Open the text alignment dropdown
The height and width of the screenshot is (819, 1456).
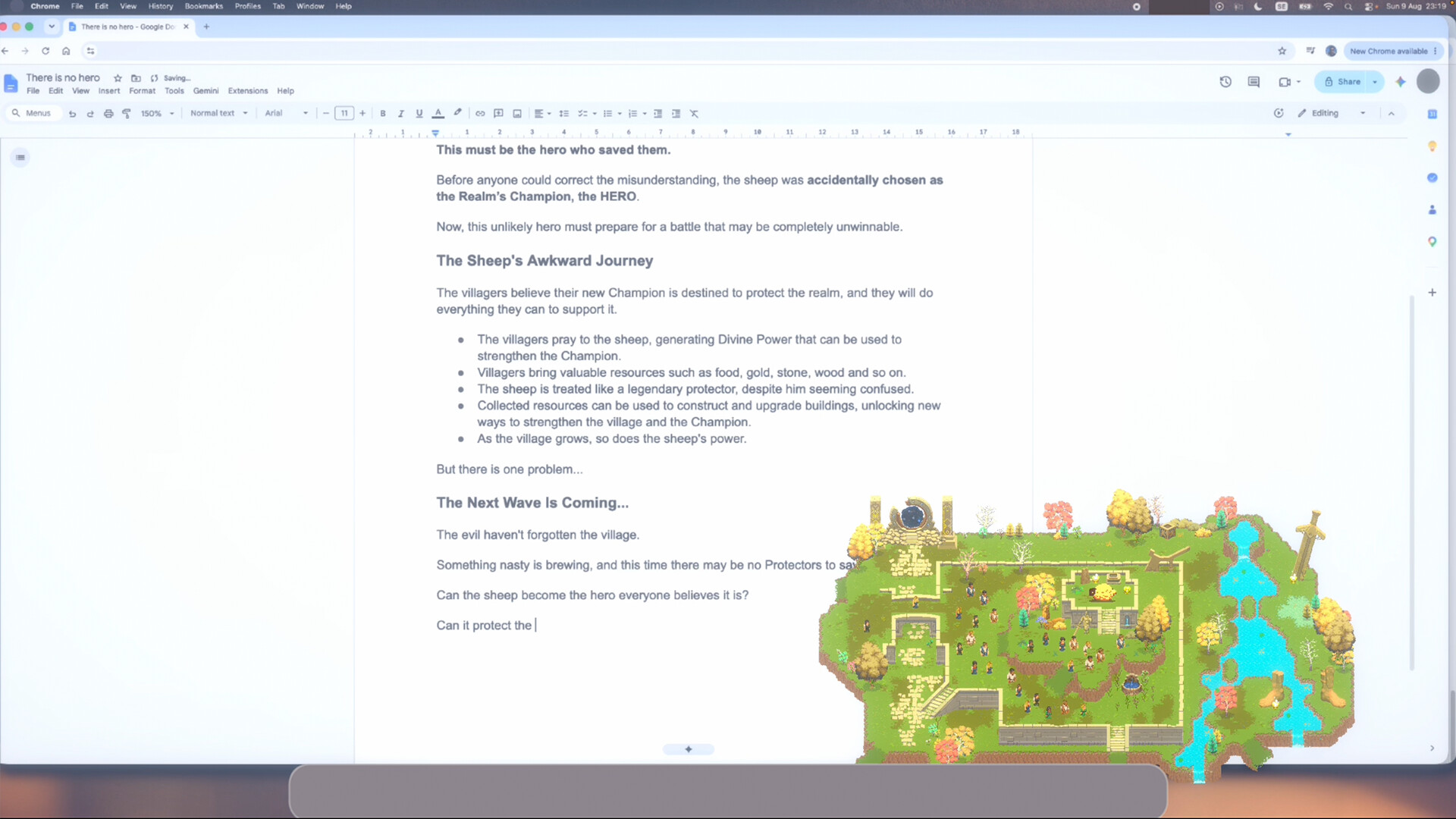coord(542,114)
